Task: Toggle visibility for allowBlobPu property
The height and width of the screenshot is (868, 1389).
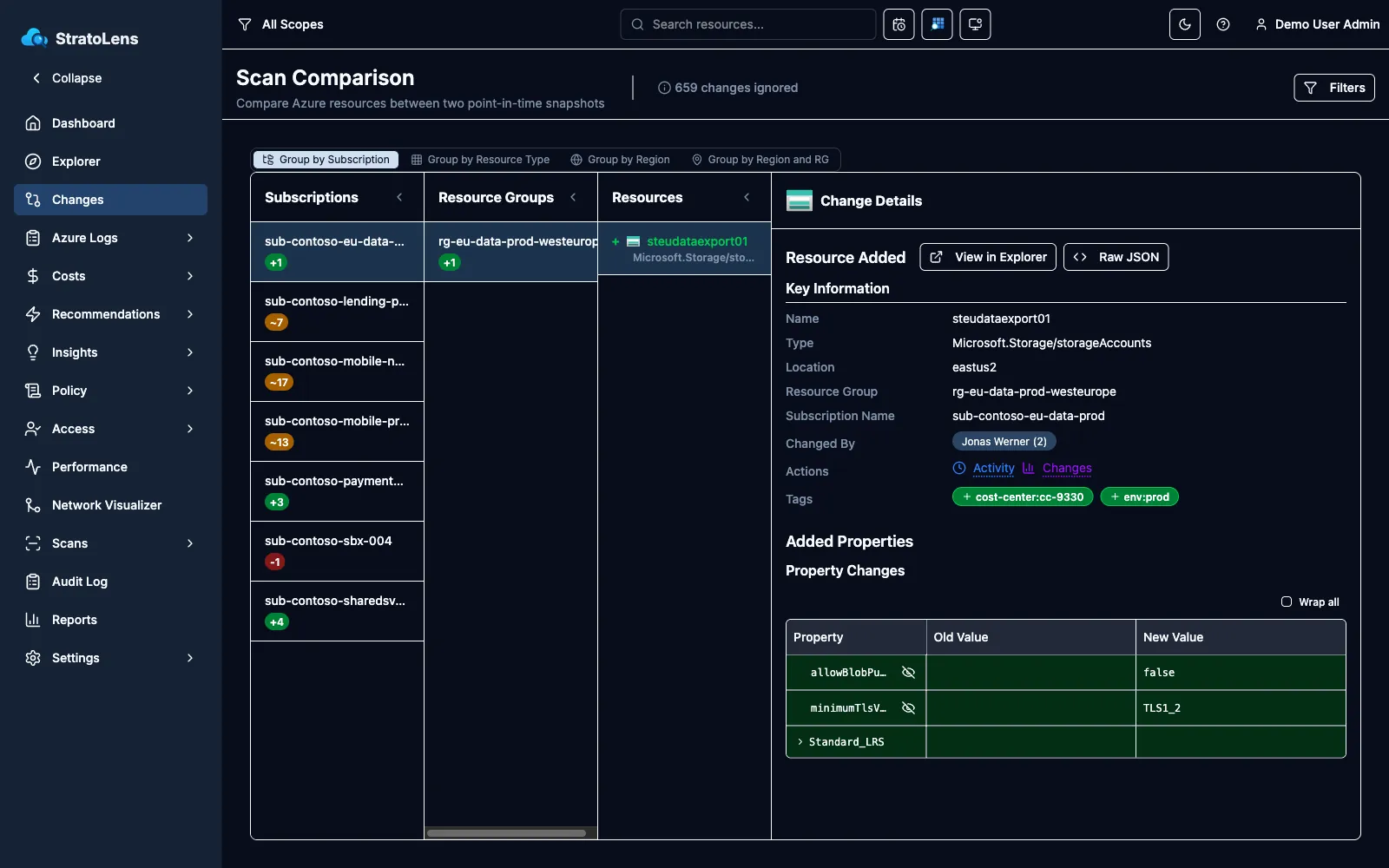Action: [908, 673]
